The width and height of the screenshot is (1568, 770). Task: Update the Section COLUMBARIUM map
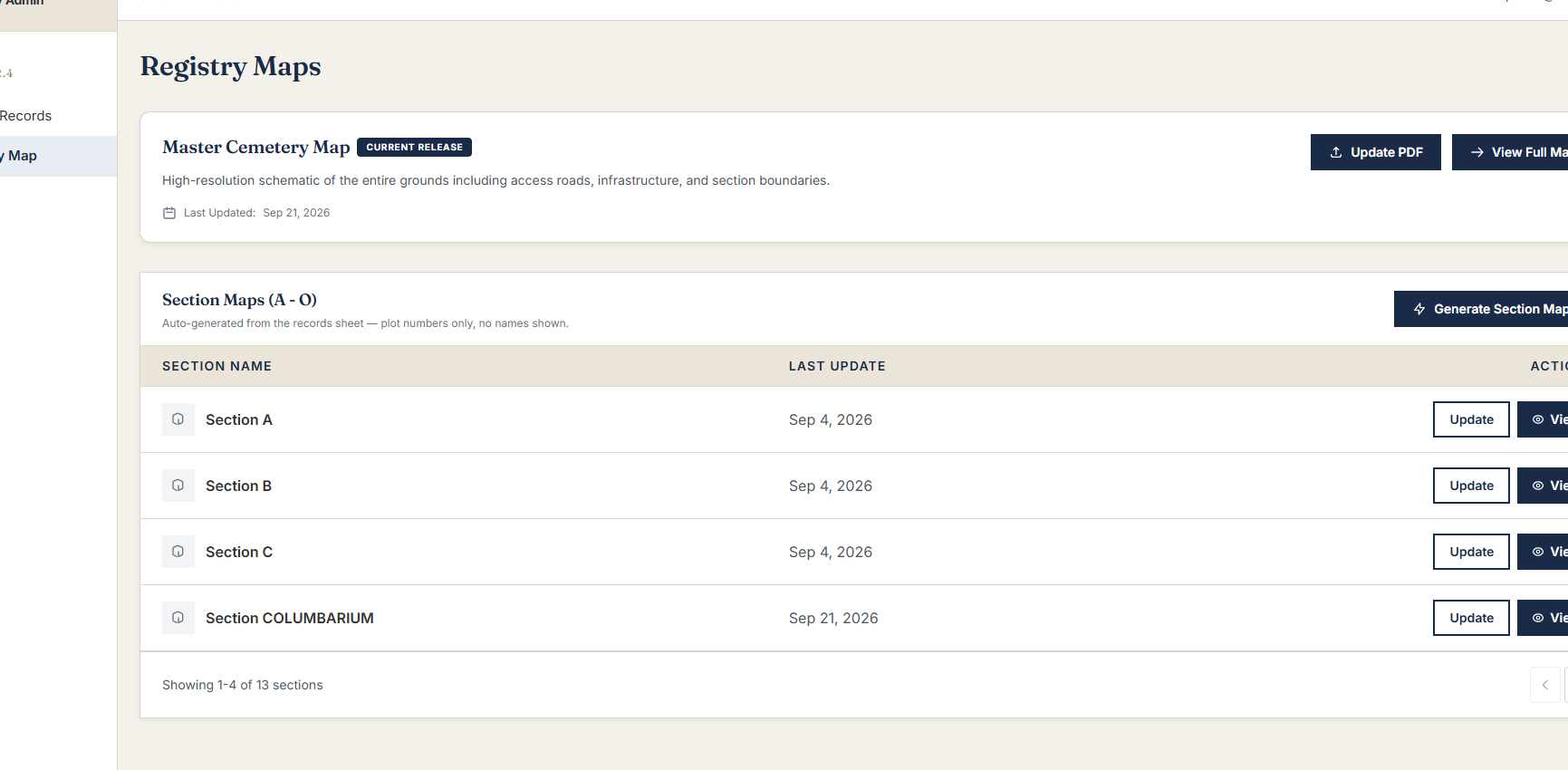coord(1471,618)
